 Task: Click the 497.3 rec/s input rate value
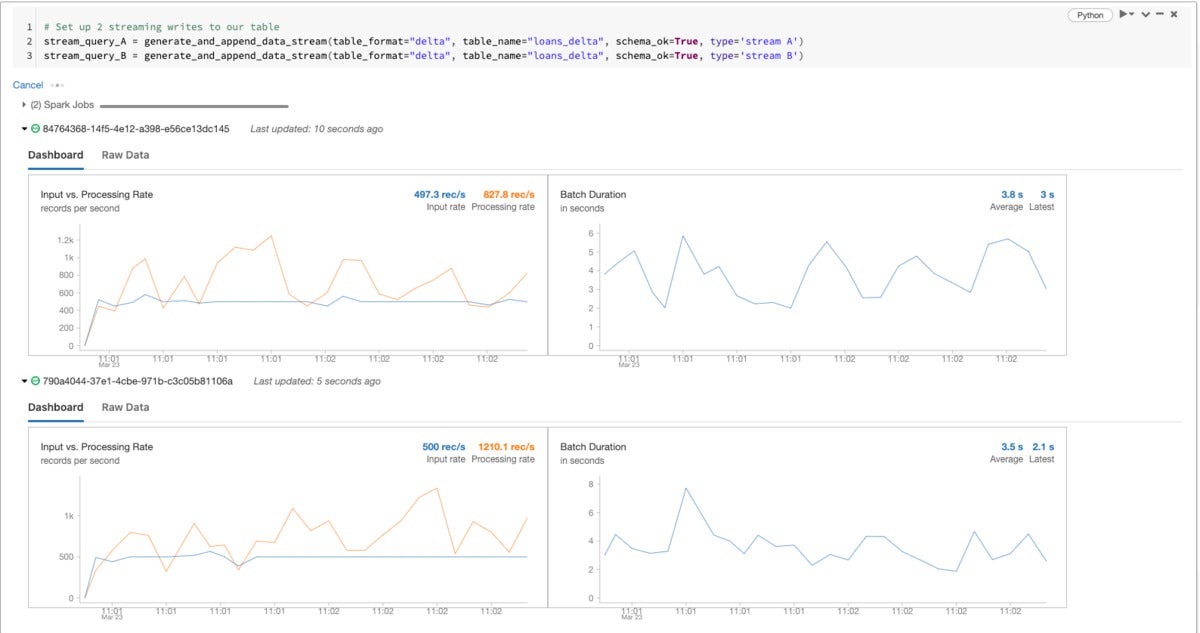point(440,194)
